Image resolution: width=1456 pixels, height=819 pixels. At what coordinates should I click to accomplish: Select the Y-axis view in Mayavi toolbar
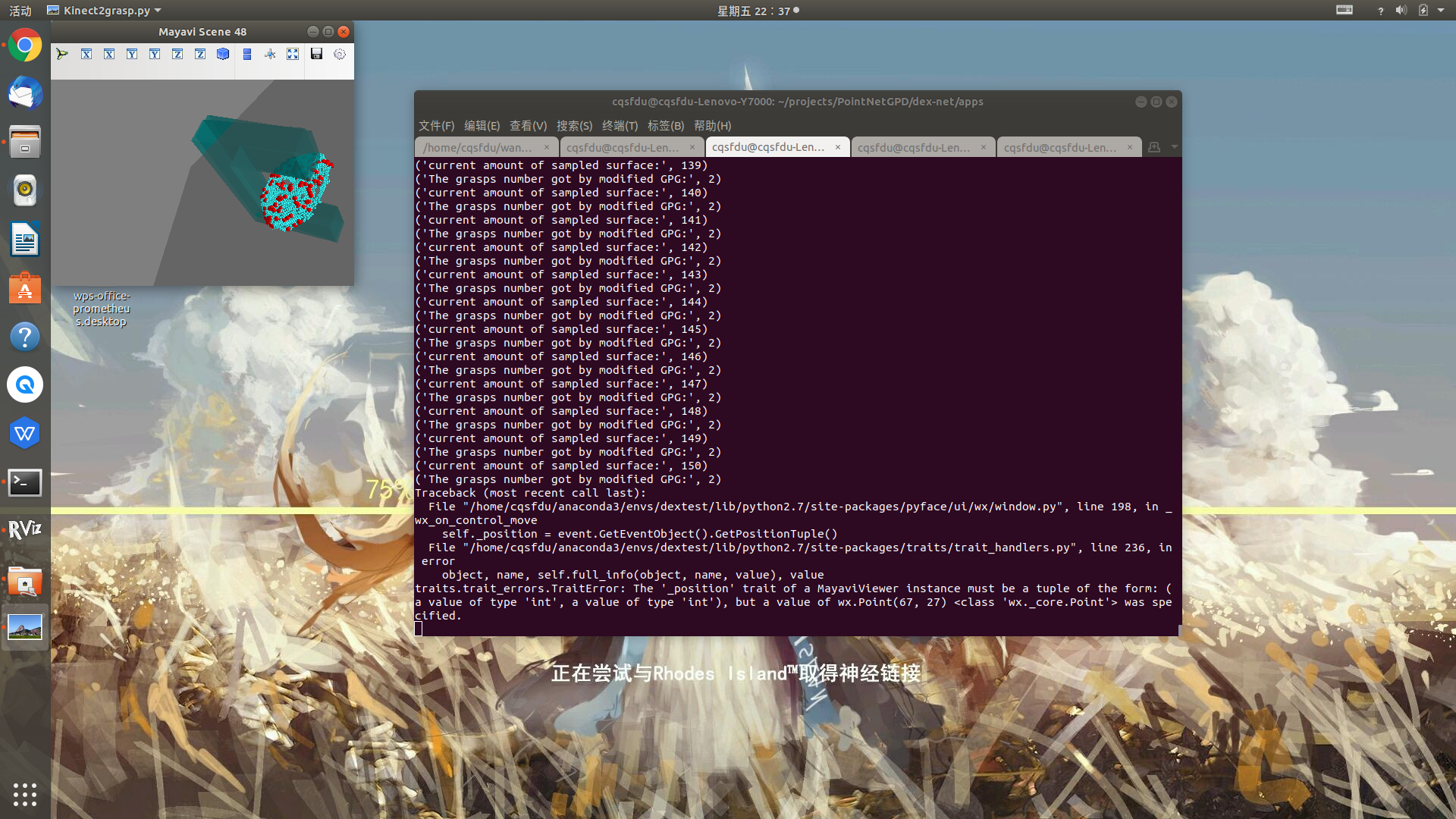132,54
